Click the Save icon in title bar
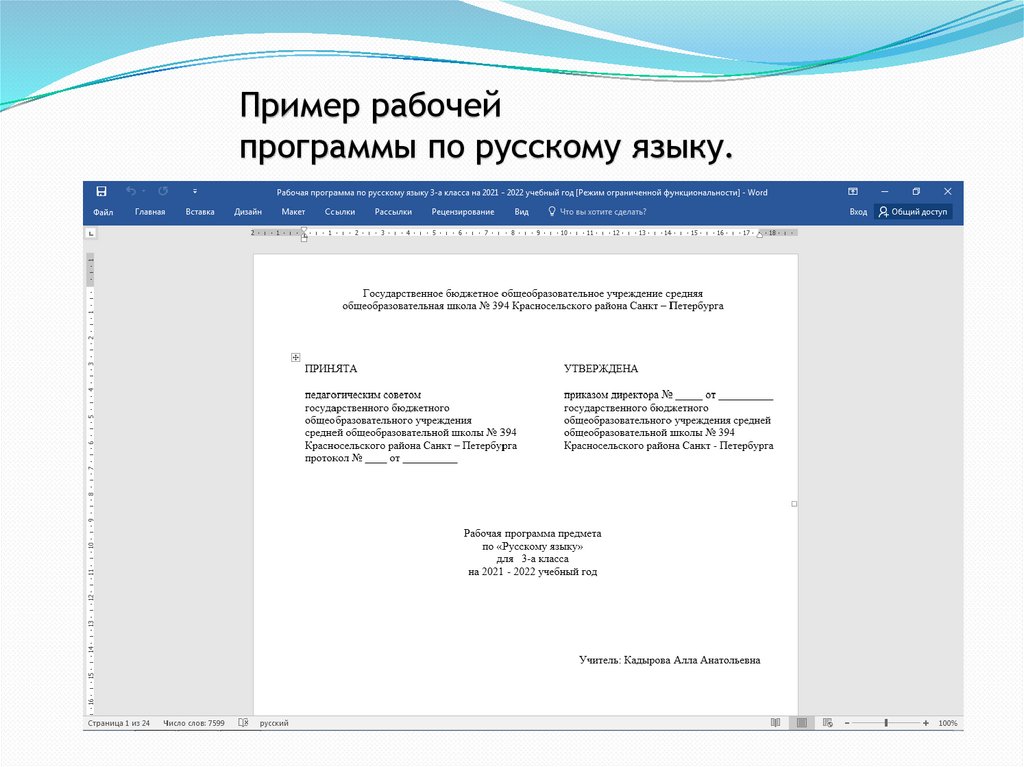Viewport: 1024px width, 767px height. coord(101,192)
